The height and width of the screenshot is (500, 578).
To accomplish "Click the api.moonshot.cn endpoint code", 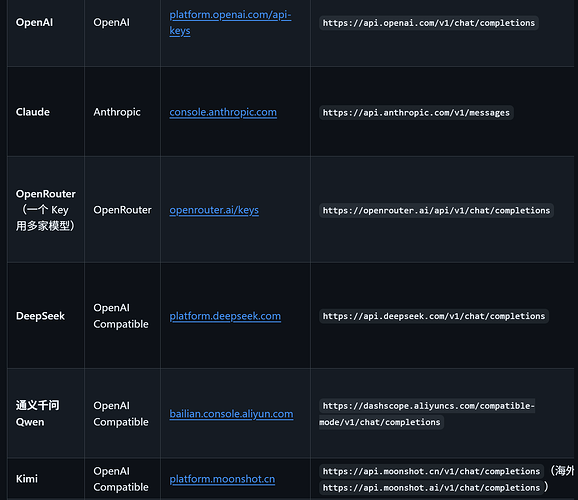I will coord(431,471).
